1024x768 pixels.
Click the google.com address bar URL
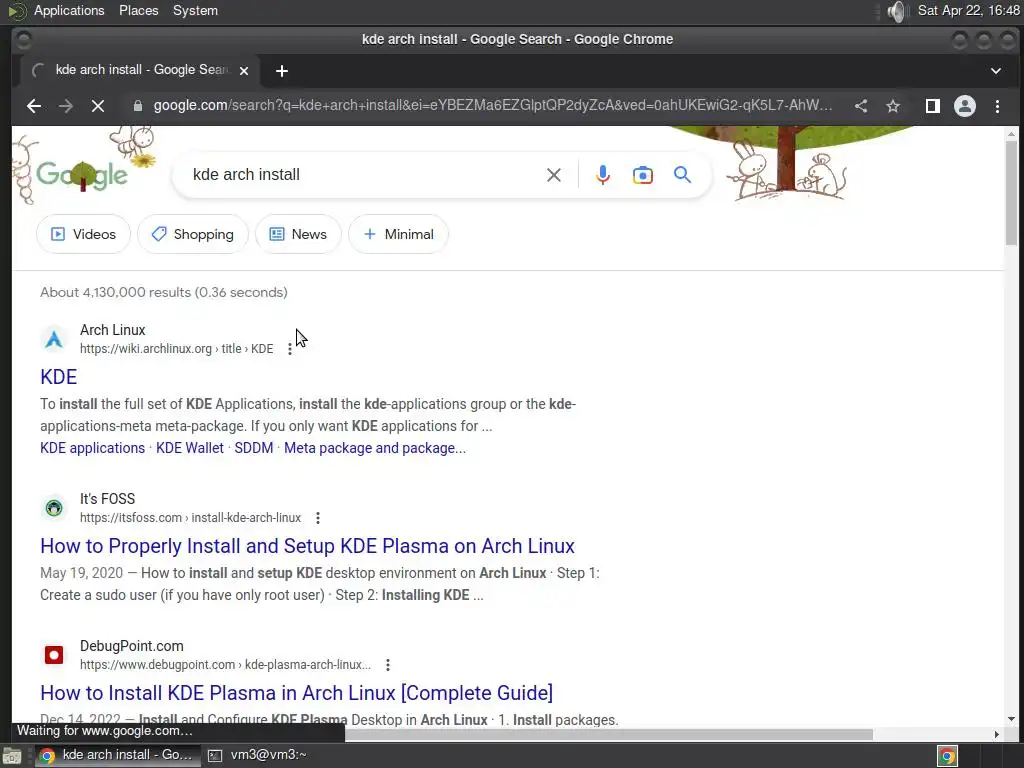(493, 106)
